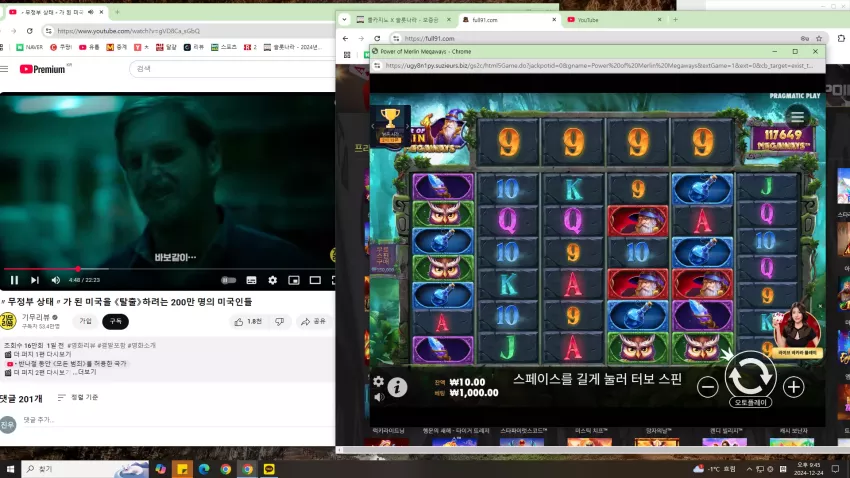Mute the YouTube tab audio icon
Screen dimensions: 850x478
point(91,11)
